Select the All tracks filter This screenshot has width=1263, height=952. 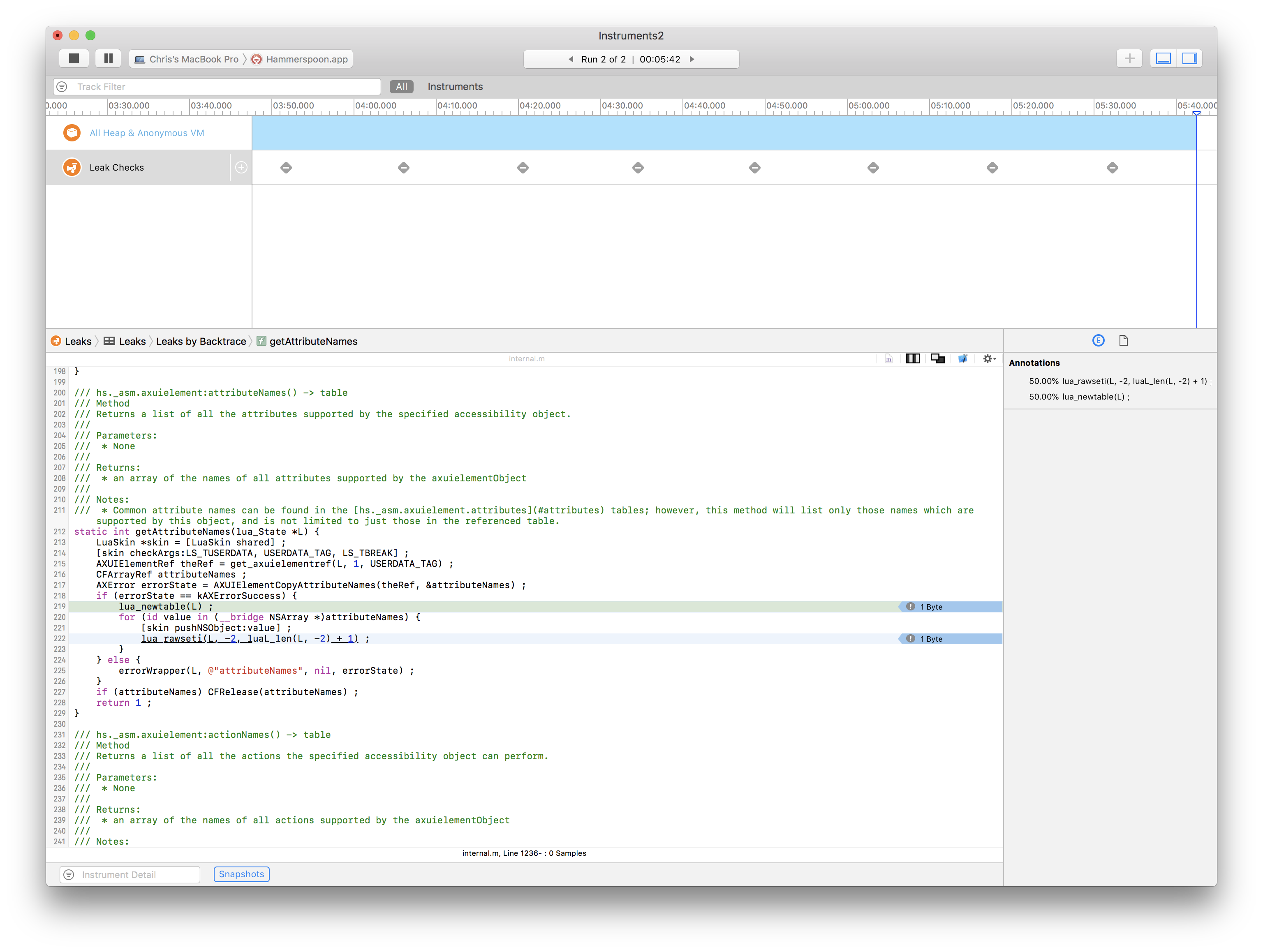click(x=401, y=87)
